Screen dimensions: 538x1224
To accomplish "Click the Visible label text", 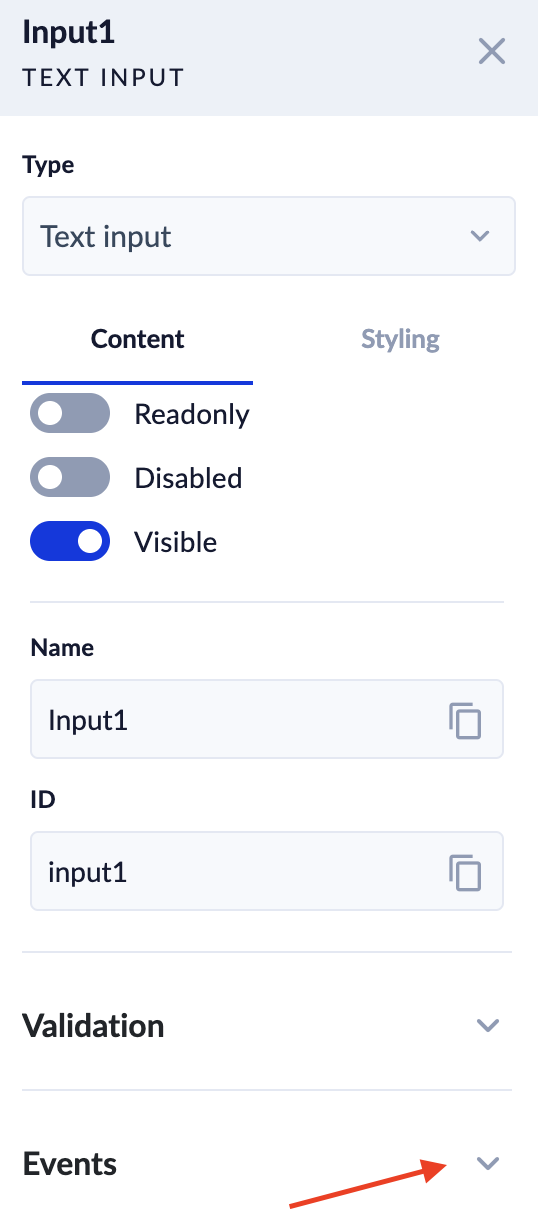I will tap(176, 542).
